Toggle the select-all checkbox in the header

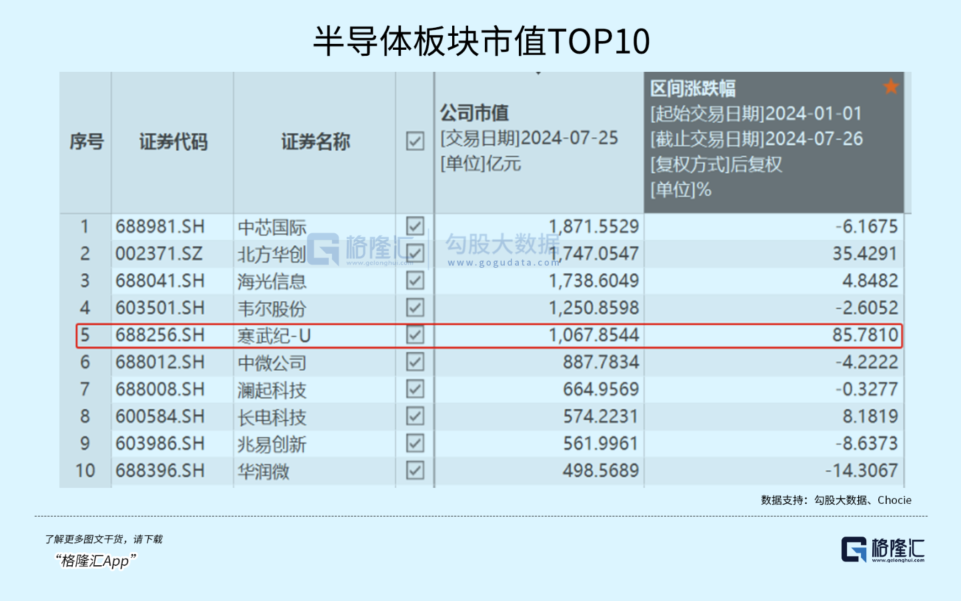coord(415,142)
